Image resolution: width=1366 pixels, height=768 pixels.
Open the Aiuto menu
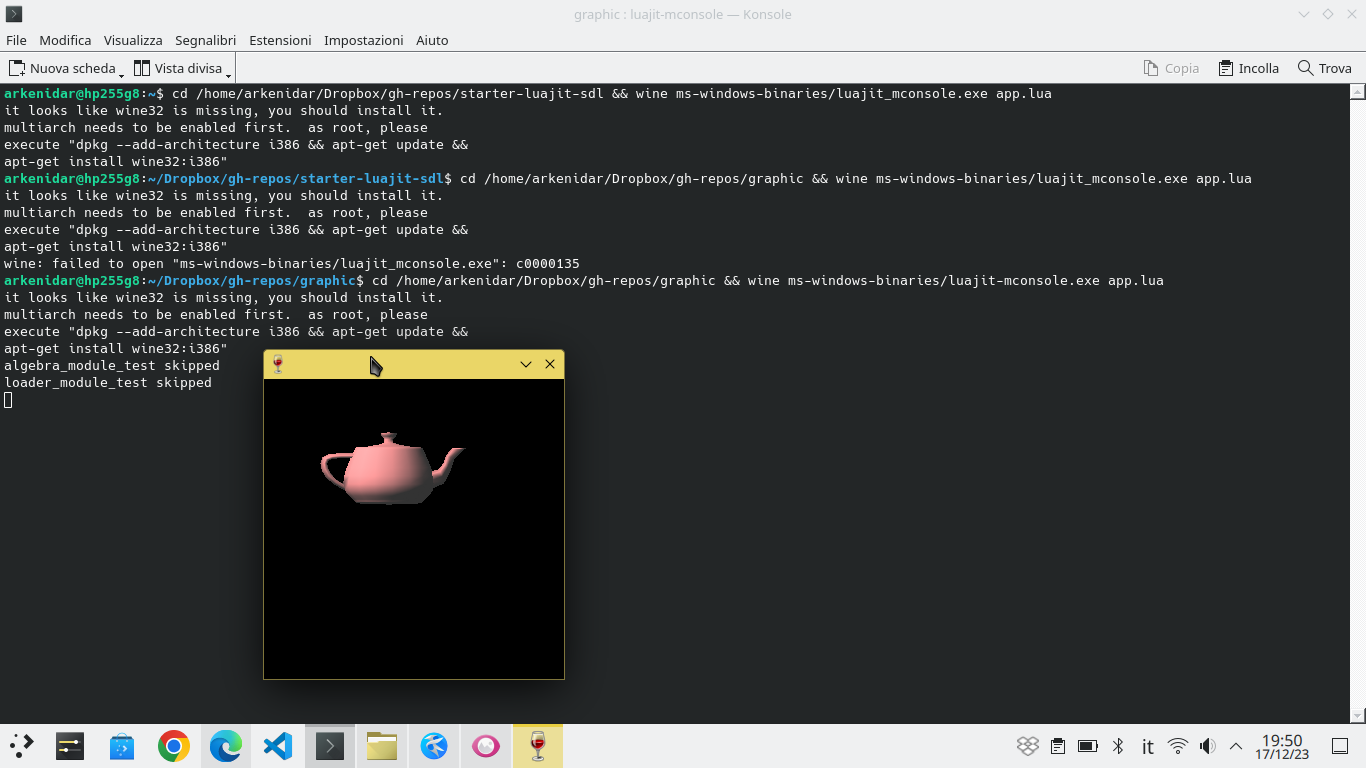coord(432,40)
